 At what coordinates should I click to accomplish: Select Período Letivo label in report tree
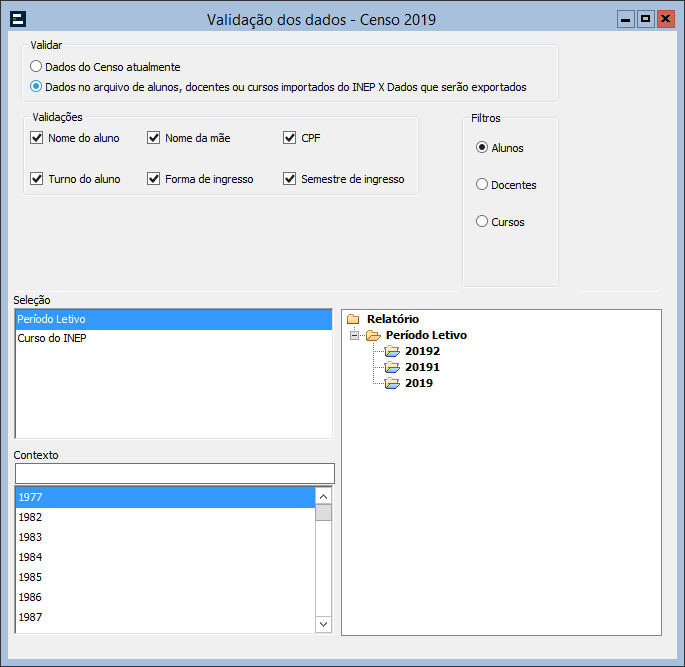[x=426, y=335]
